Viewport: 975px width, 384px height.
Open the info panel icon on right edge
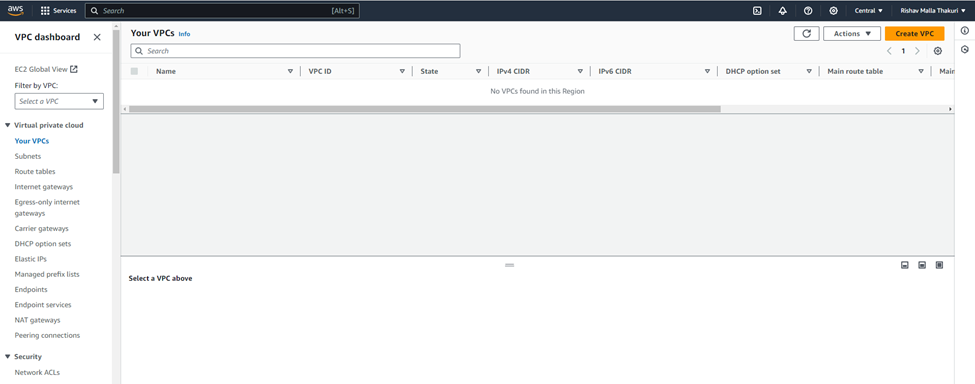[964, 30]
